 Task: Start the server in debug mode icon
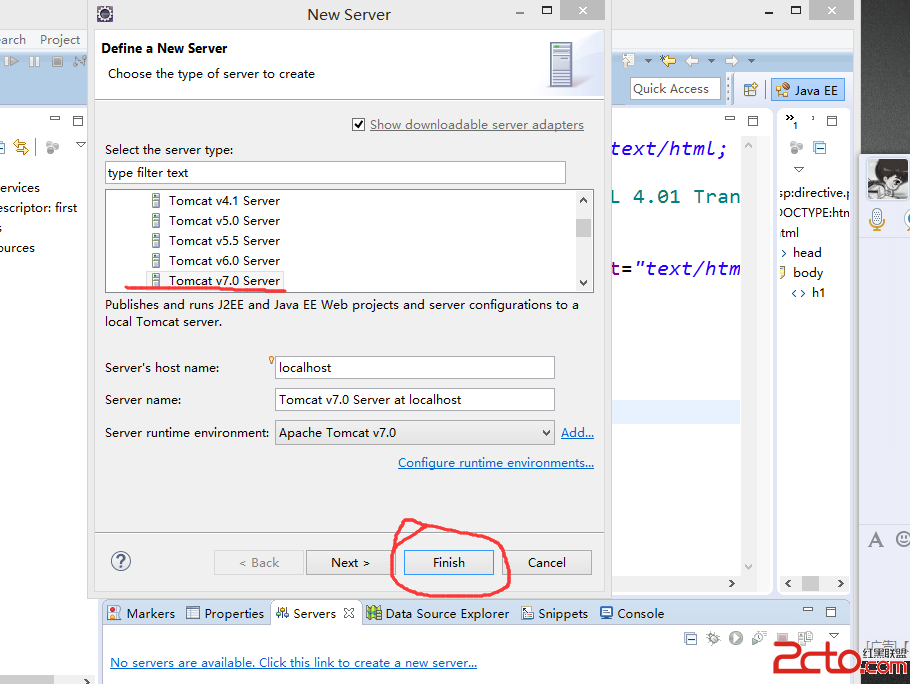713,639
